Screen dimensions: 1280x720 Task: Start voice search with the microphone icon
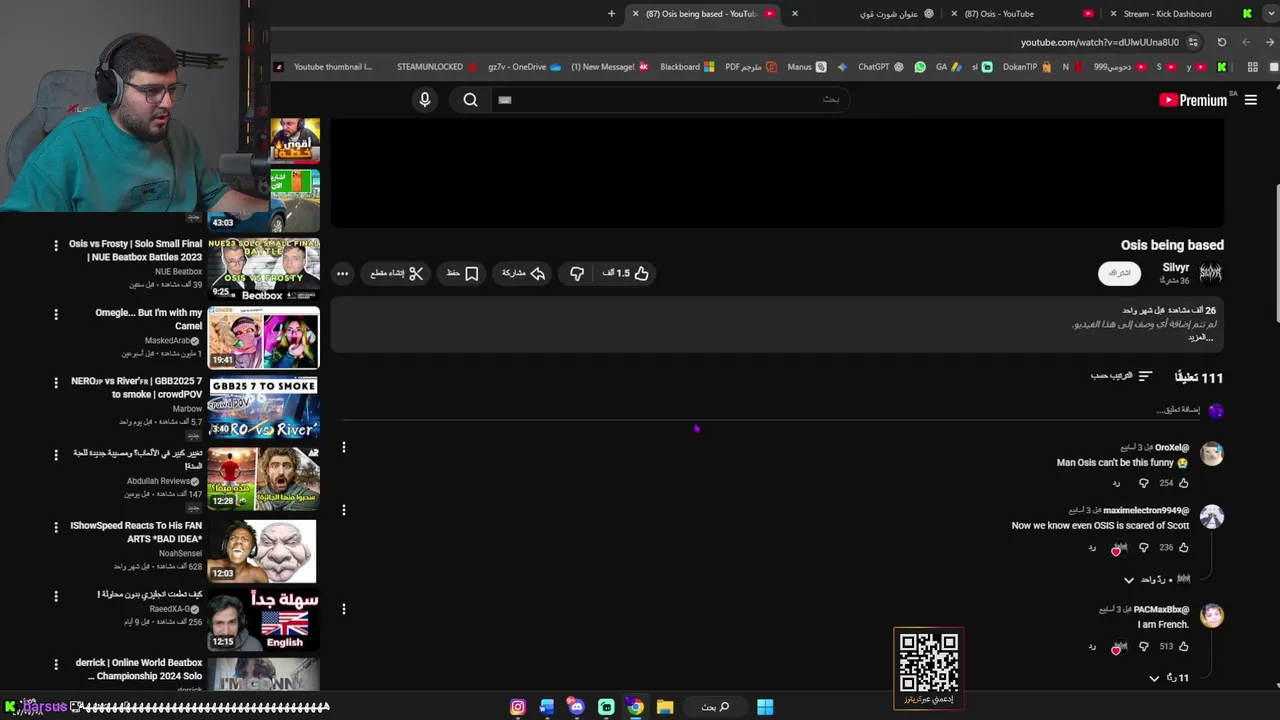tap(425, 99)
